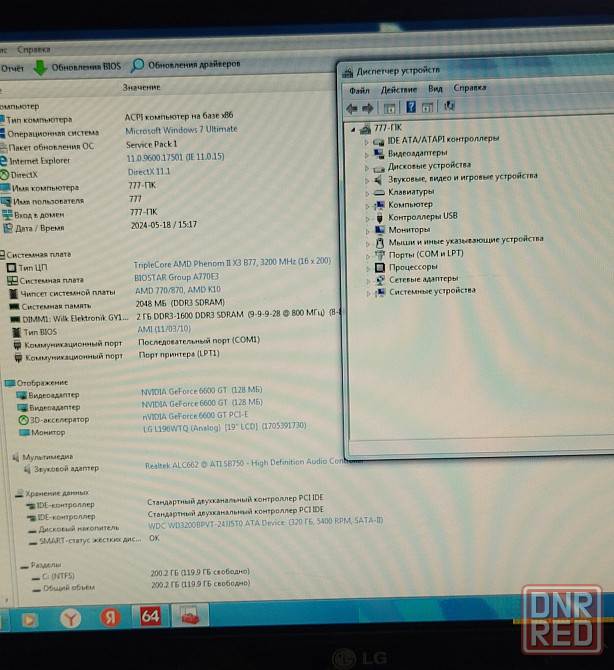Open Действие menu in Device Manager

tap(399, 89)
